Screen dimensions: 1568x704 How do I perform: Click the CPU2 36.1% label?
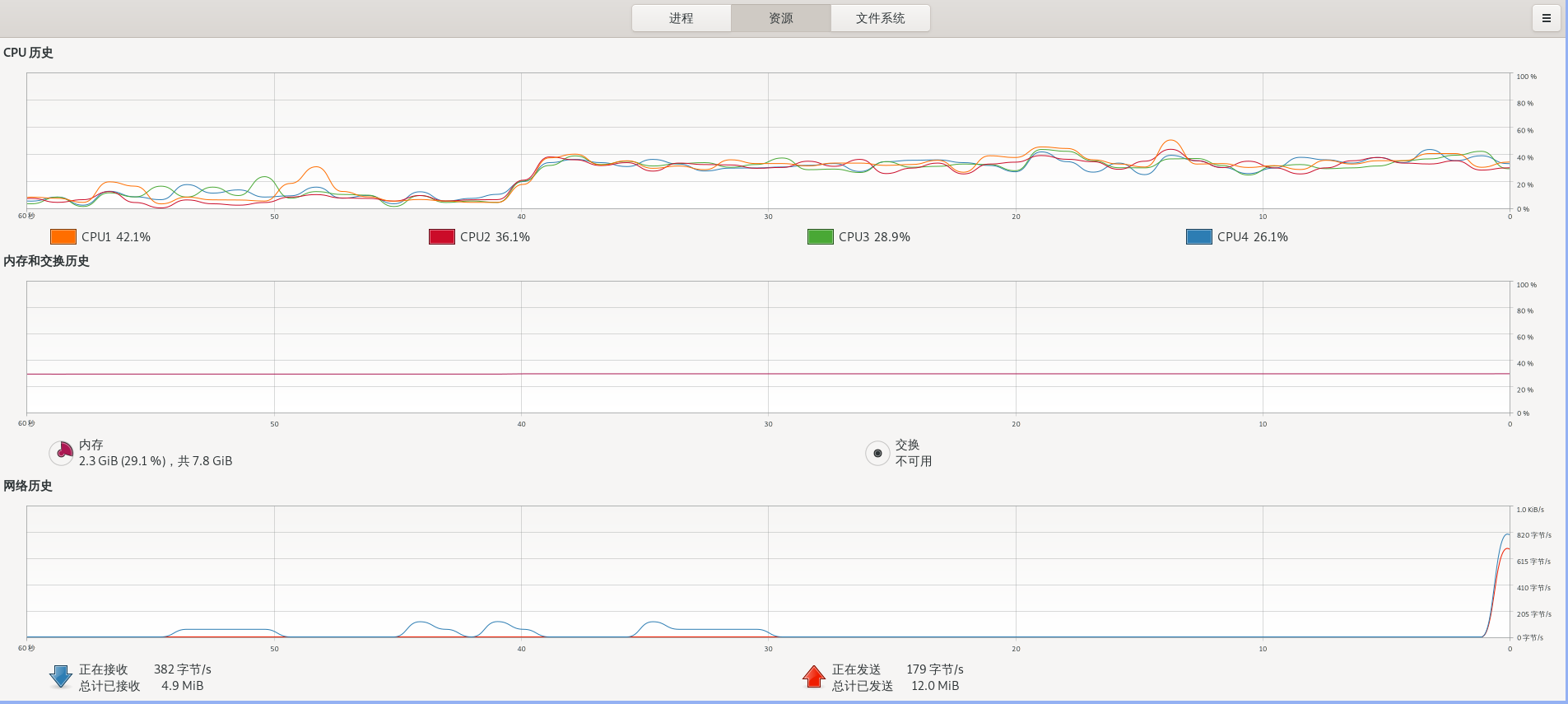tap(495, 237)
